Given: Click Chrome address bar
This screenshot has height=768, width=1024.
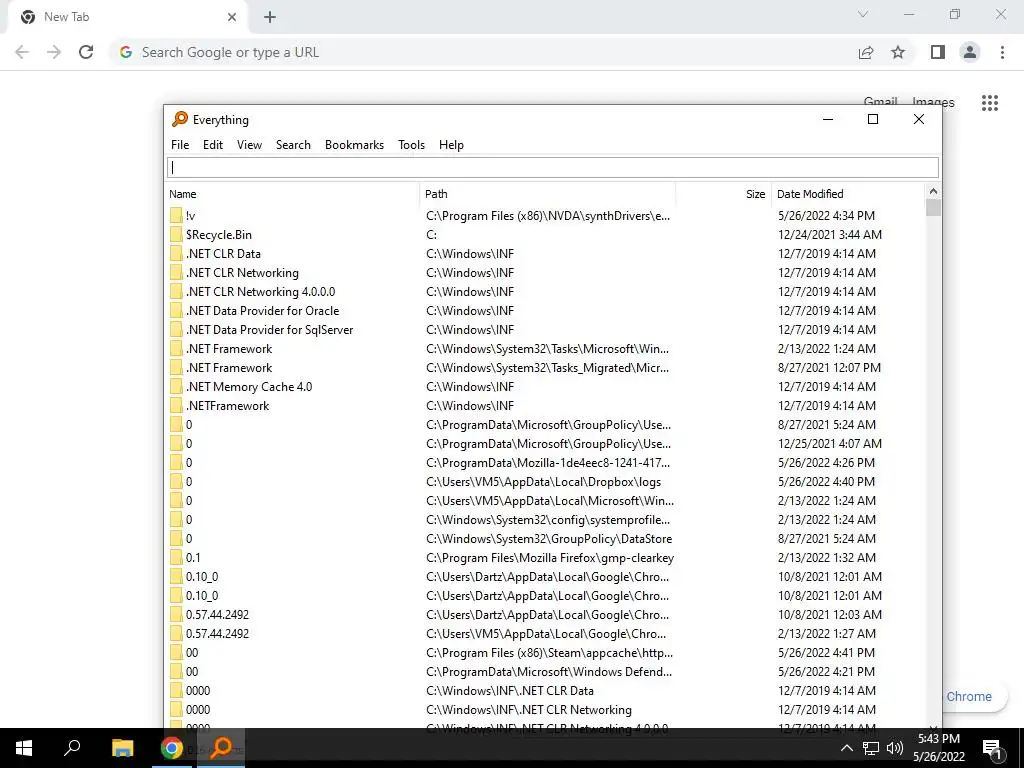Looking at the screenshot, I should tap(483, 52).
